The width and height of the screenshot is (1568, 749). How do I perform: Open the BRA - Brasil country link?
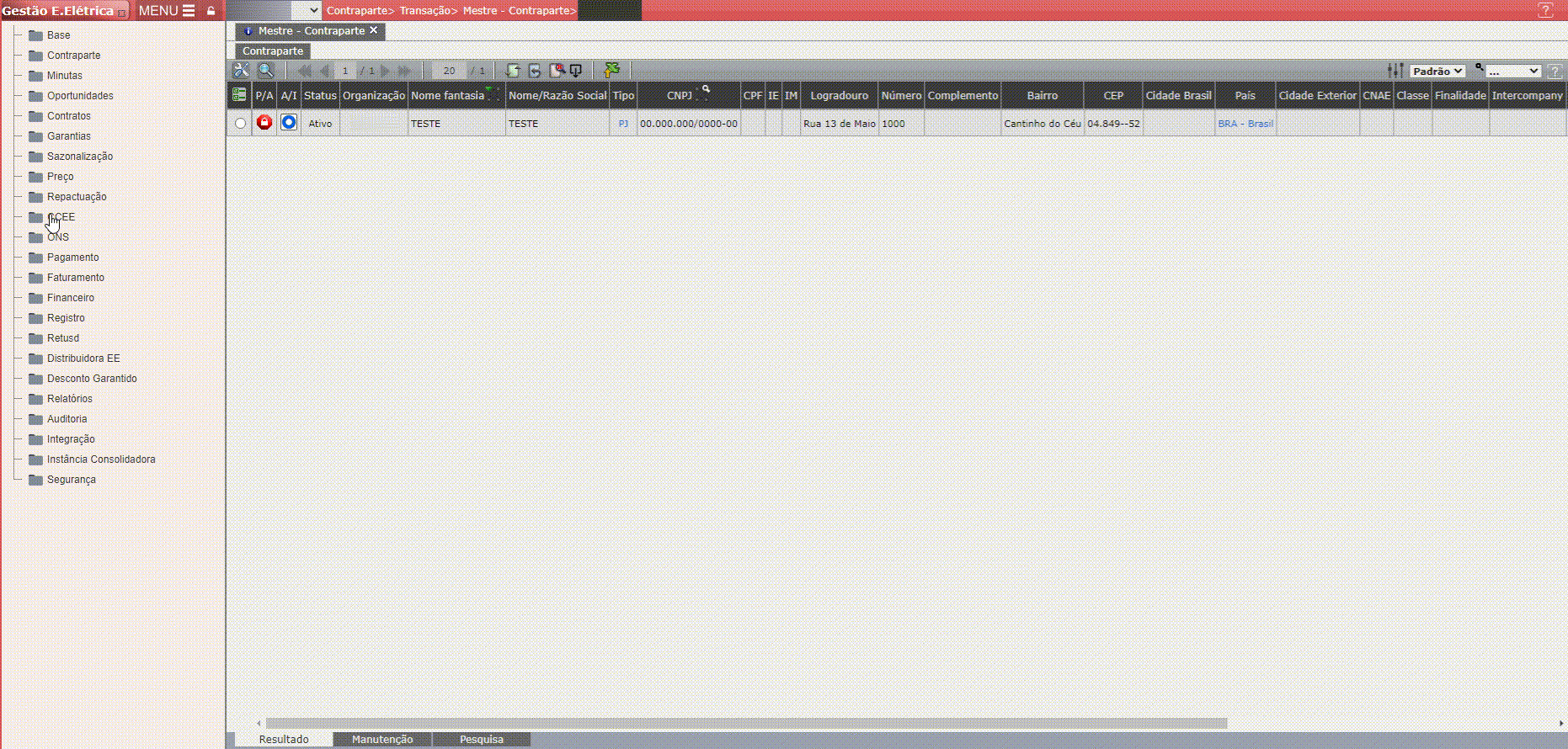point(1245,124)
